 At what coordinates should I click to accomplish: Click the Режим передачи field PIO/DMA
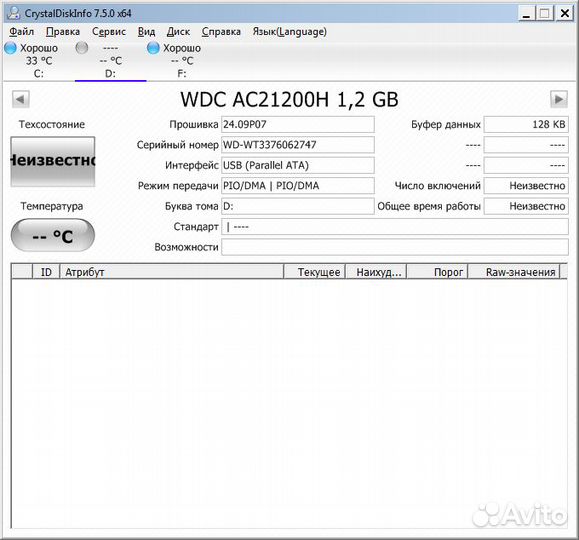pyautogui.click(x=298, y=185)
